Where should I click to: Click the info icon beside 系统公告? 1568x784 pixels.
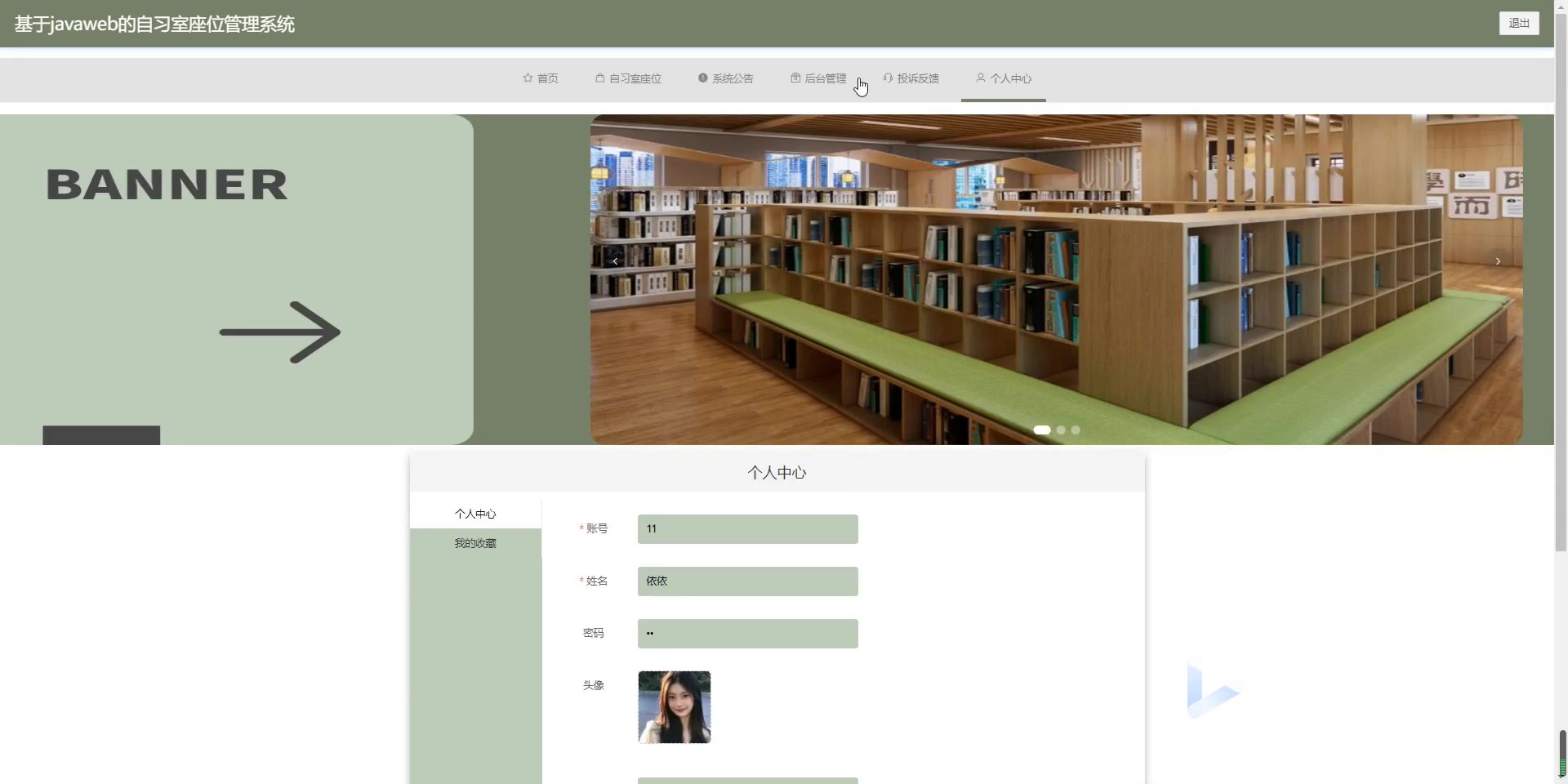702,78
